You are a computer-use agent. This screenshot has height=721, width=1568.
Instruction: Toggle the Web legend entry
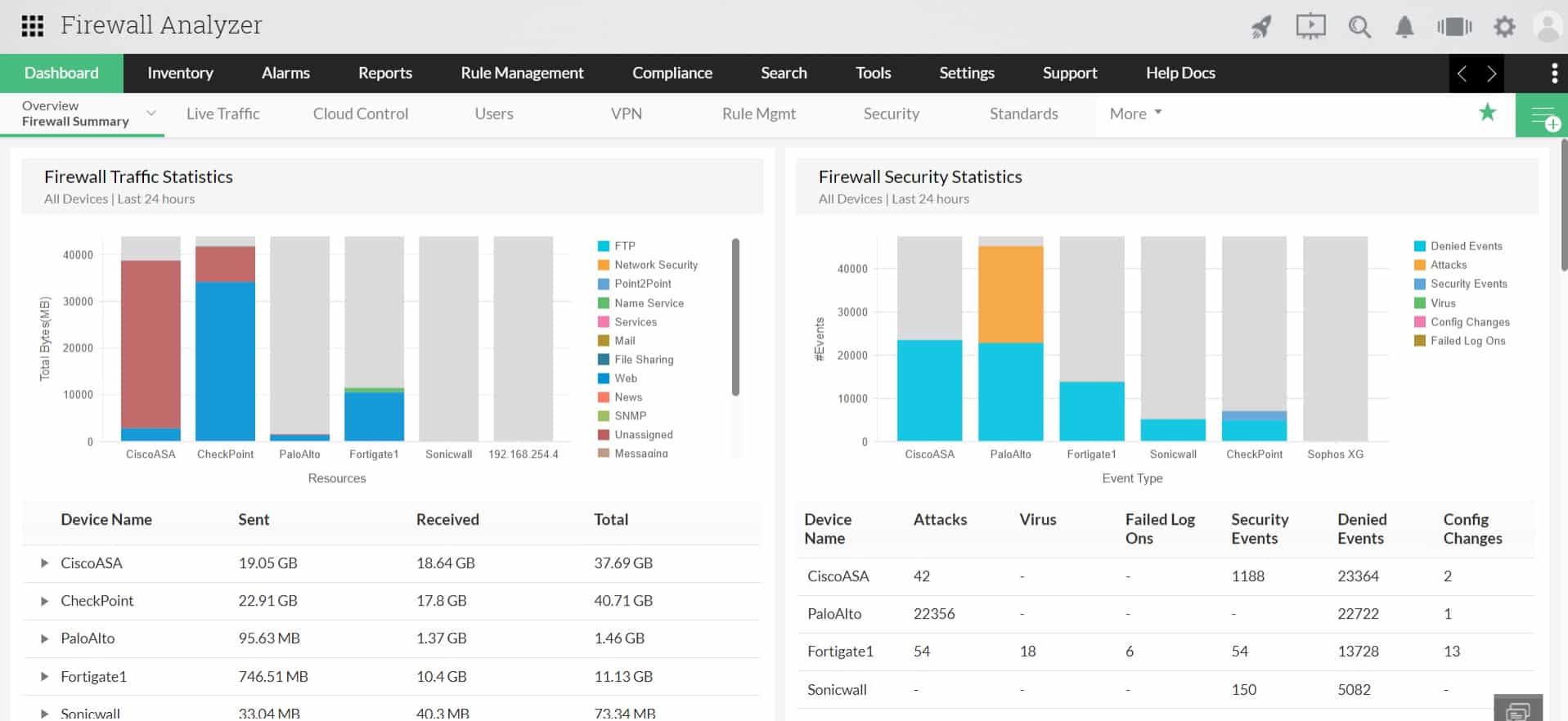(618, 378)
